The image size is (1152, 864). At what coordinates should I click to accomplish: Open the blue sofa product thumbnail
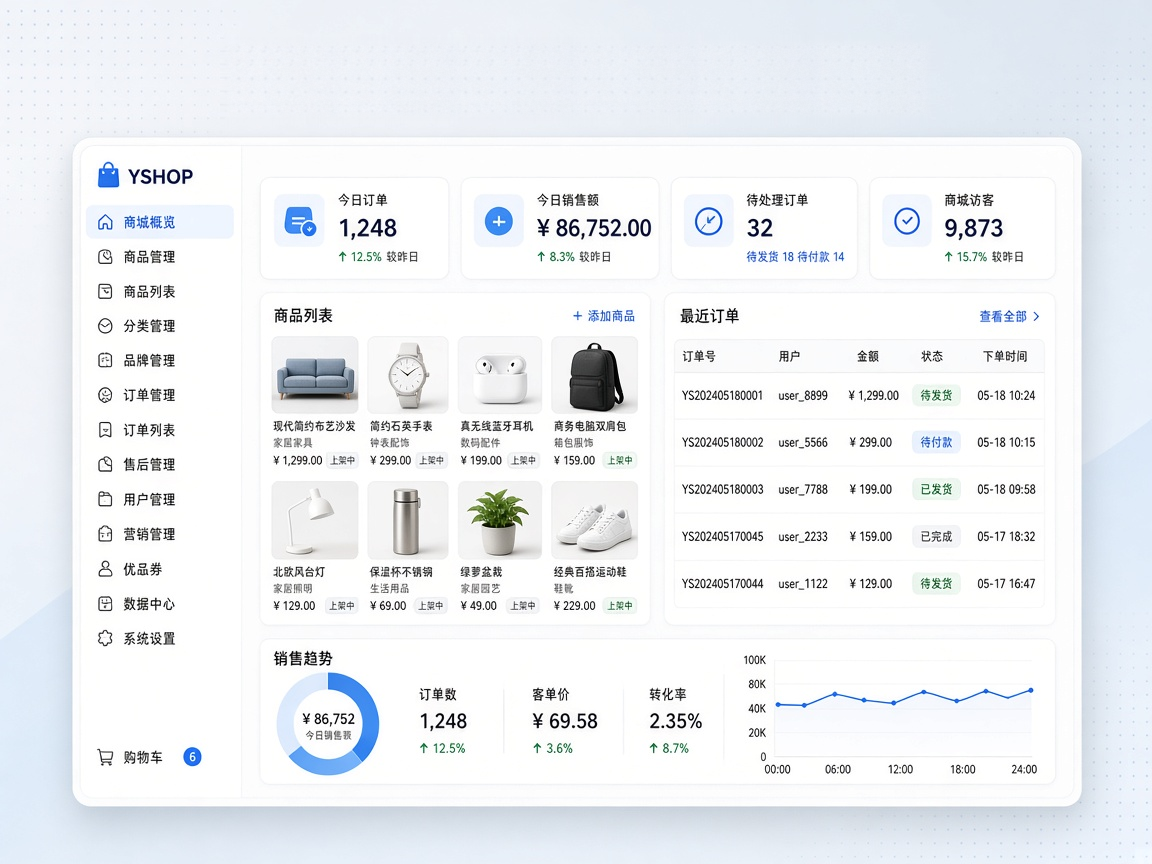coord(314,375)
